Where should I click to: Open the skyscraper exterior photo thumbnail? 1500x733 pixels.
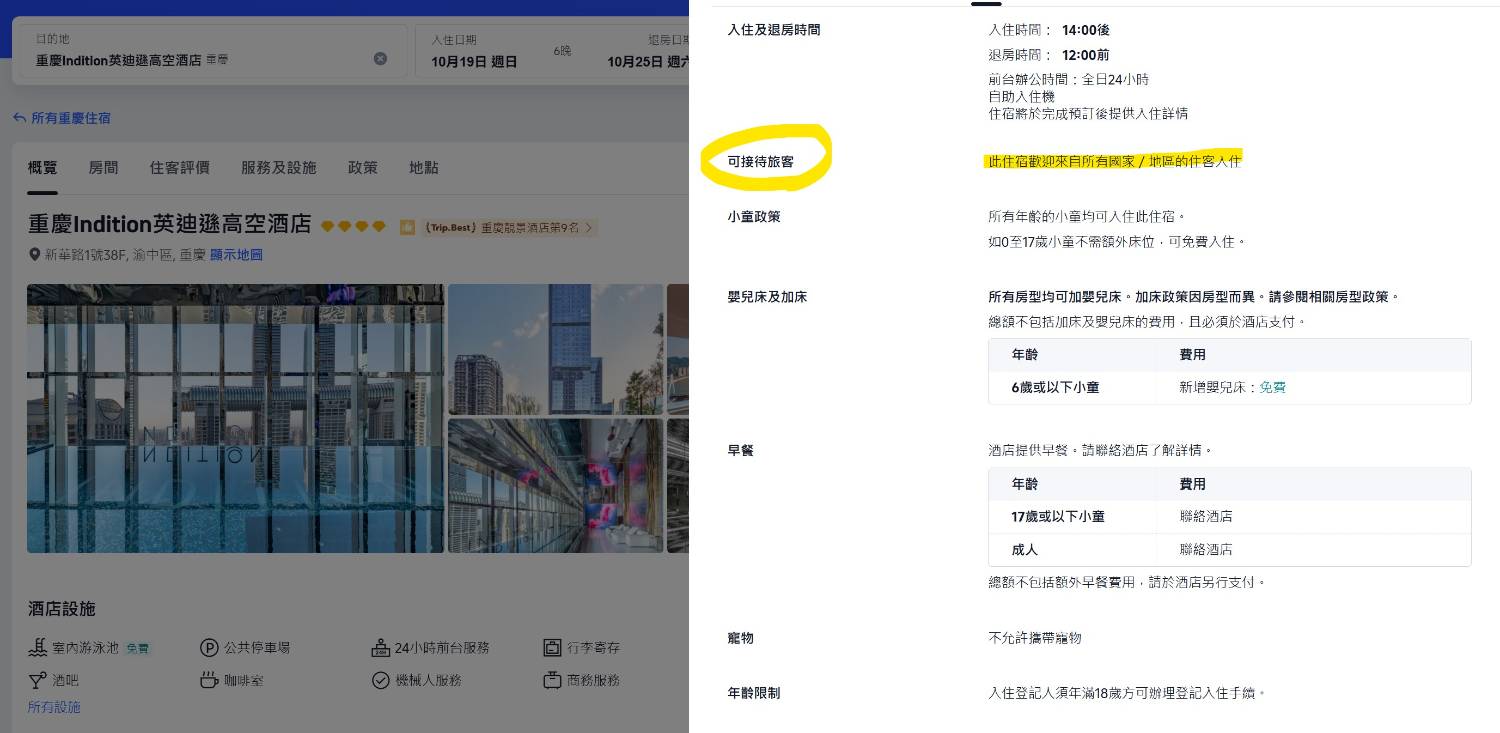tap(556, 349)
